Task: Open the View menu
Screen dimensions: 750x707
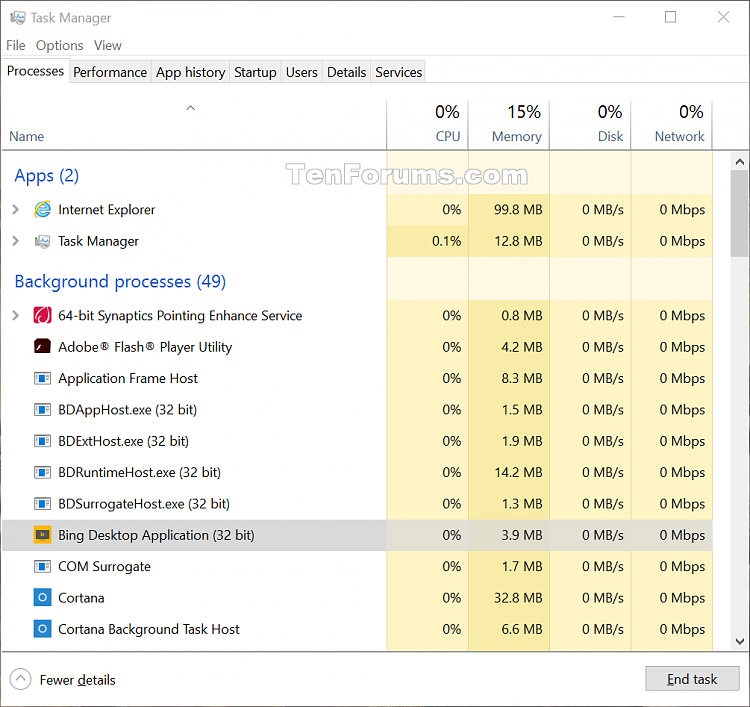Action: (108, 45)
